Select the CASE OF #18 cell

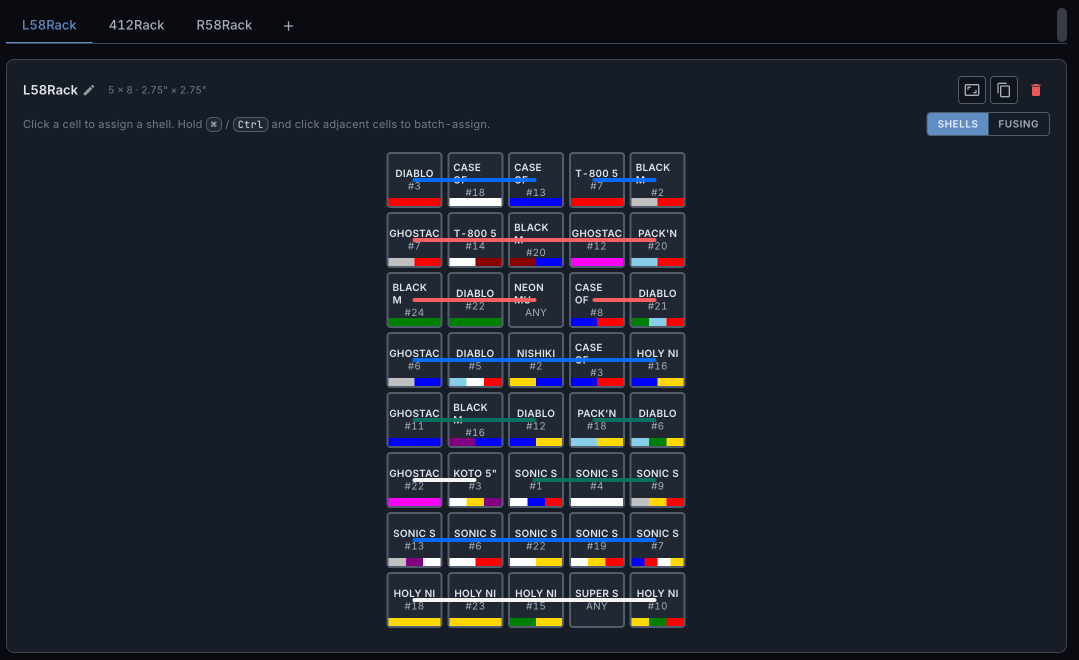point(475,180)
